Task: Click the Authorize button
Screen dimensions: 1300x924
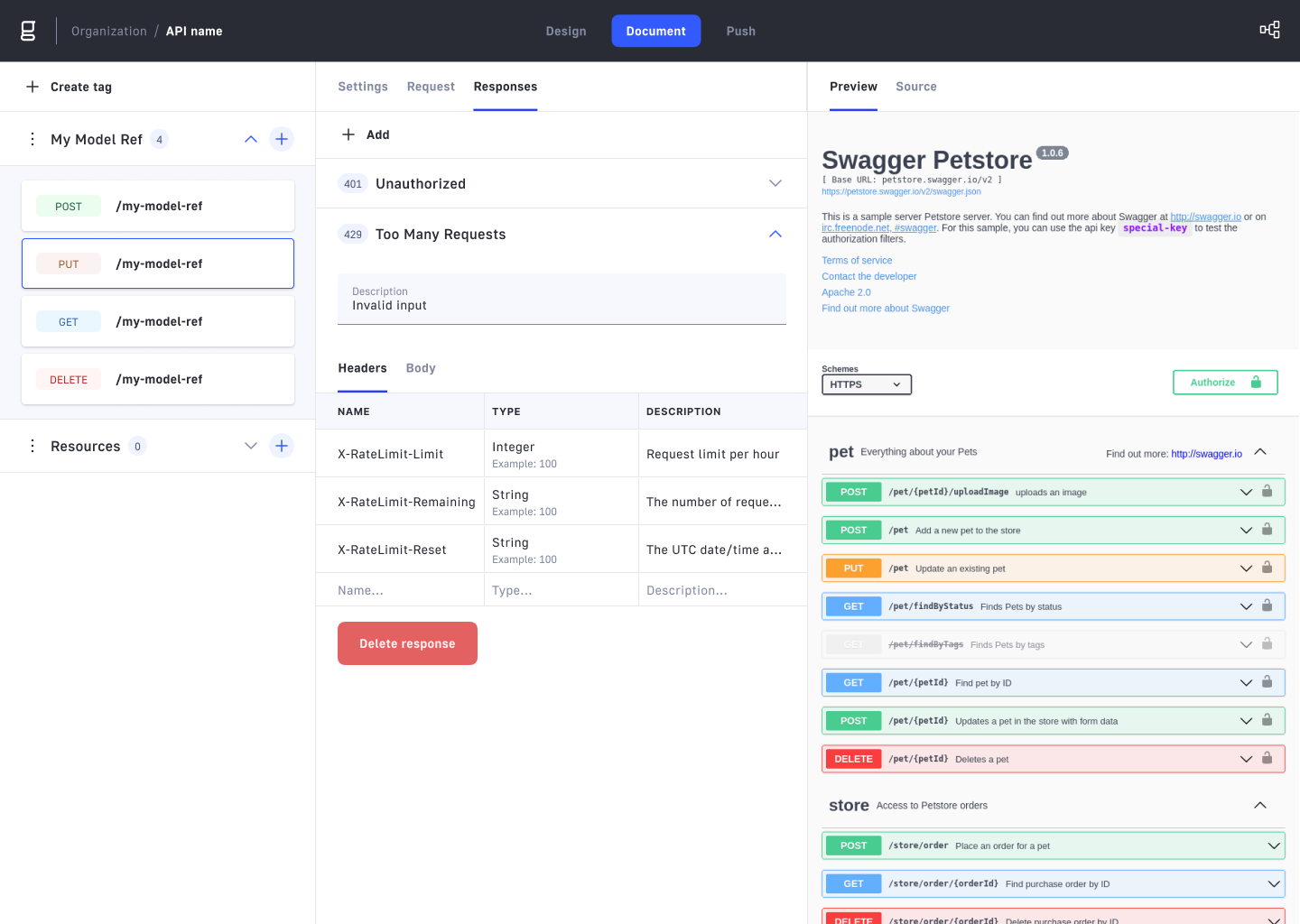Action: tap(1224, 382)
